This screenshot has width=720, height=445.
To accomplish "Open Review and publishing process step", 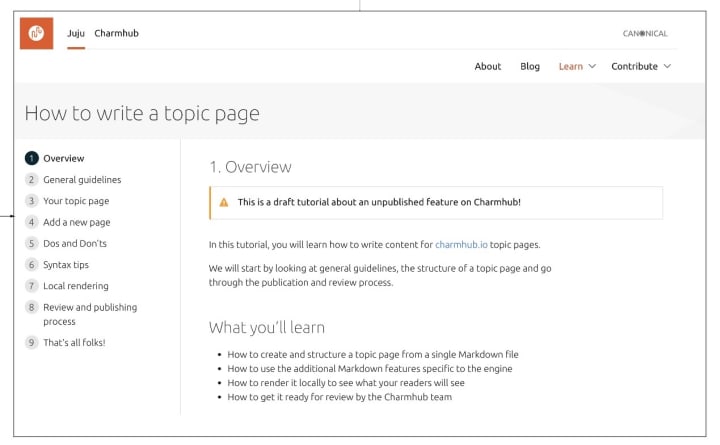I will coord(90,314).
